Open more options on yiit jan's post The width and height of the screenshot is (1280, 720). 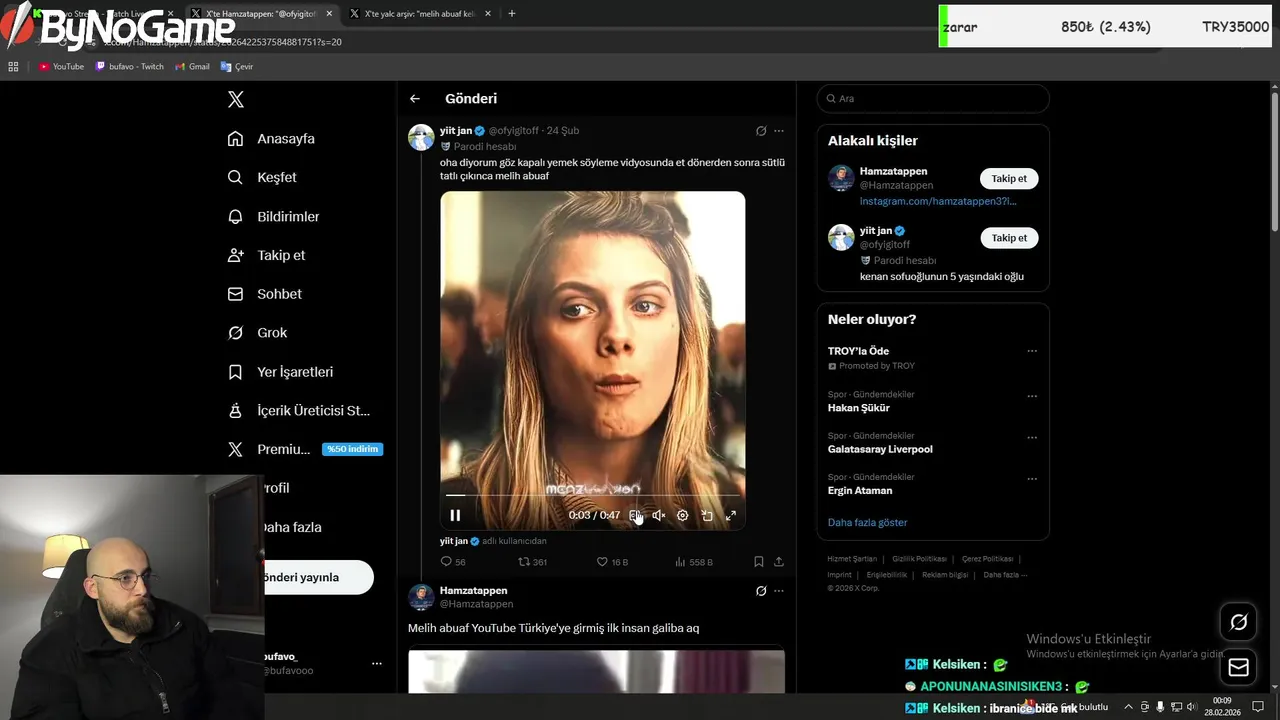(779, 131)
